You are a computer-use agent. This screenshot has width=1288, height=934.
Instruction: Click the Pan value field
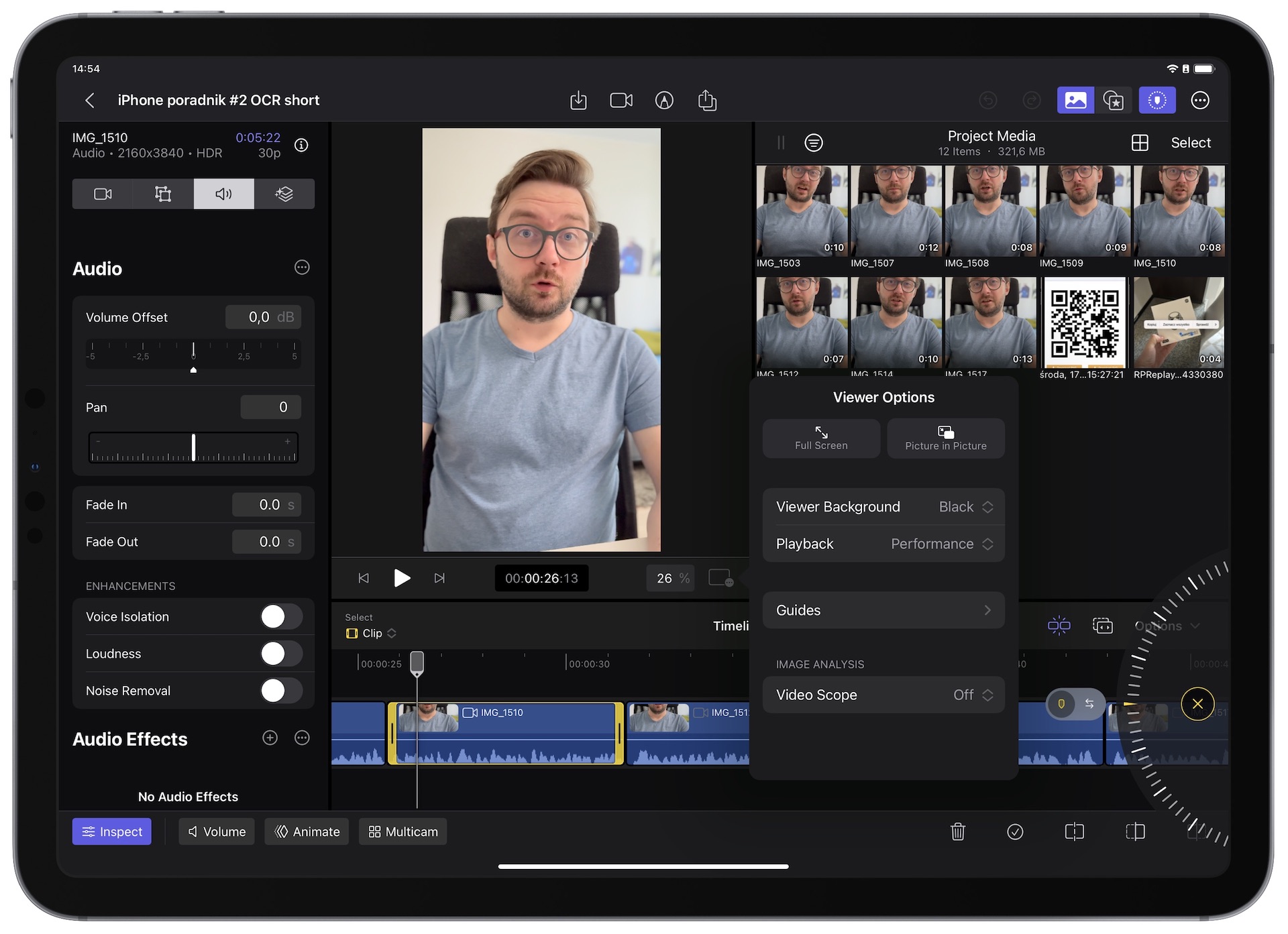point(270,407)
